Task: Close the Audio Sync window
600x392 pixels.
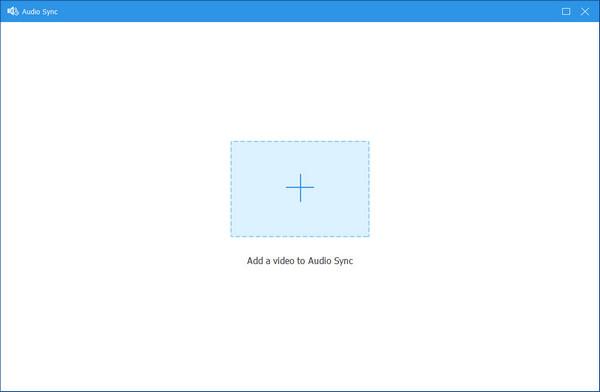Action: pos(585,11)
